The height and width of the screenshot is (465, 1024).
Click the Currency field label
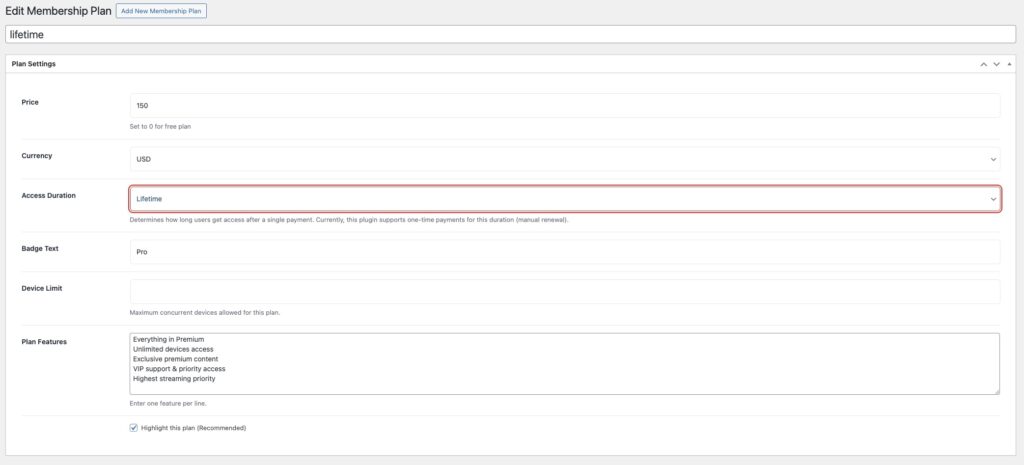pos(37,155)
